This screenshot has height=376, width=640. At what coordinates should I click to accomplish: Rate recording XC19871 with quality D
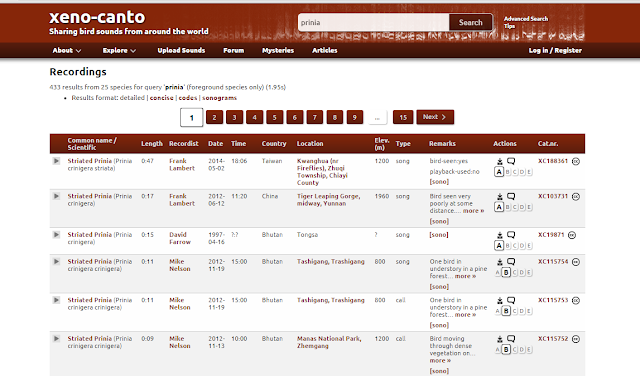(522, 246)
